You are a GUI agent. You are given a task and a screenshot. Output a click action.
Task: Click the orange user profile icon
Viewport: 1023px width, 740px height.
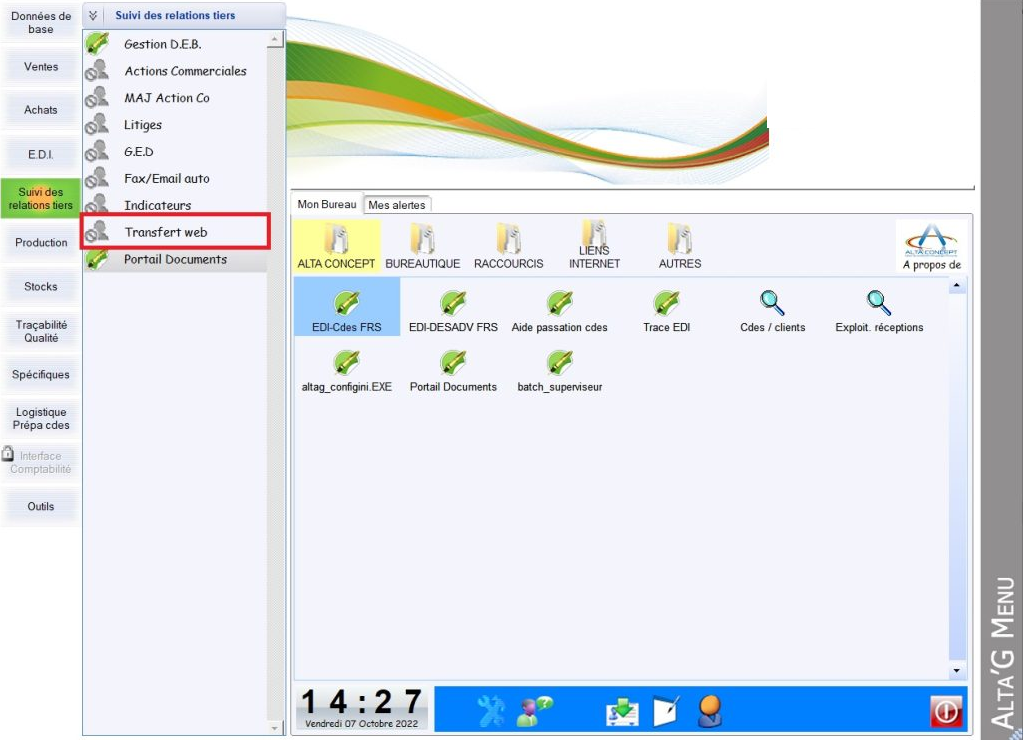pyautogui.click(x=710, y=710)
